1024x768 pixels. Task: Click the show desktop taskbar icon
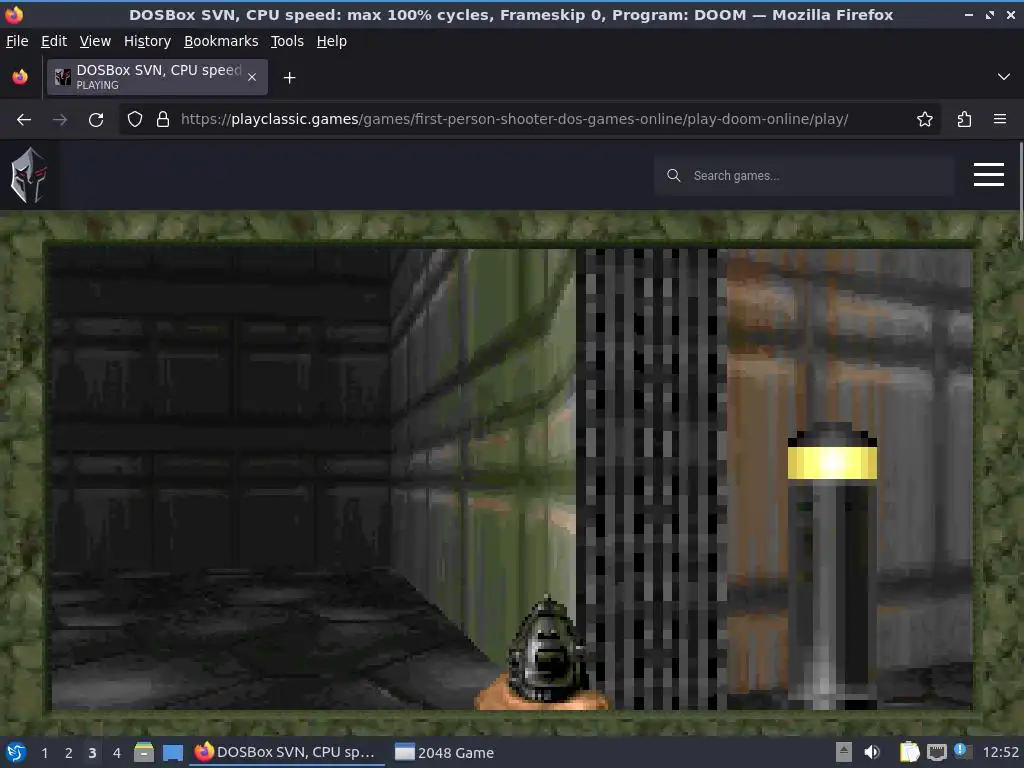coord(173,753)
